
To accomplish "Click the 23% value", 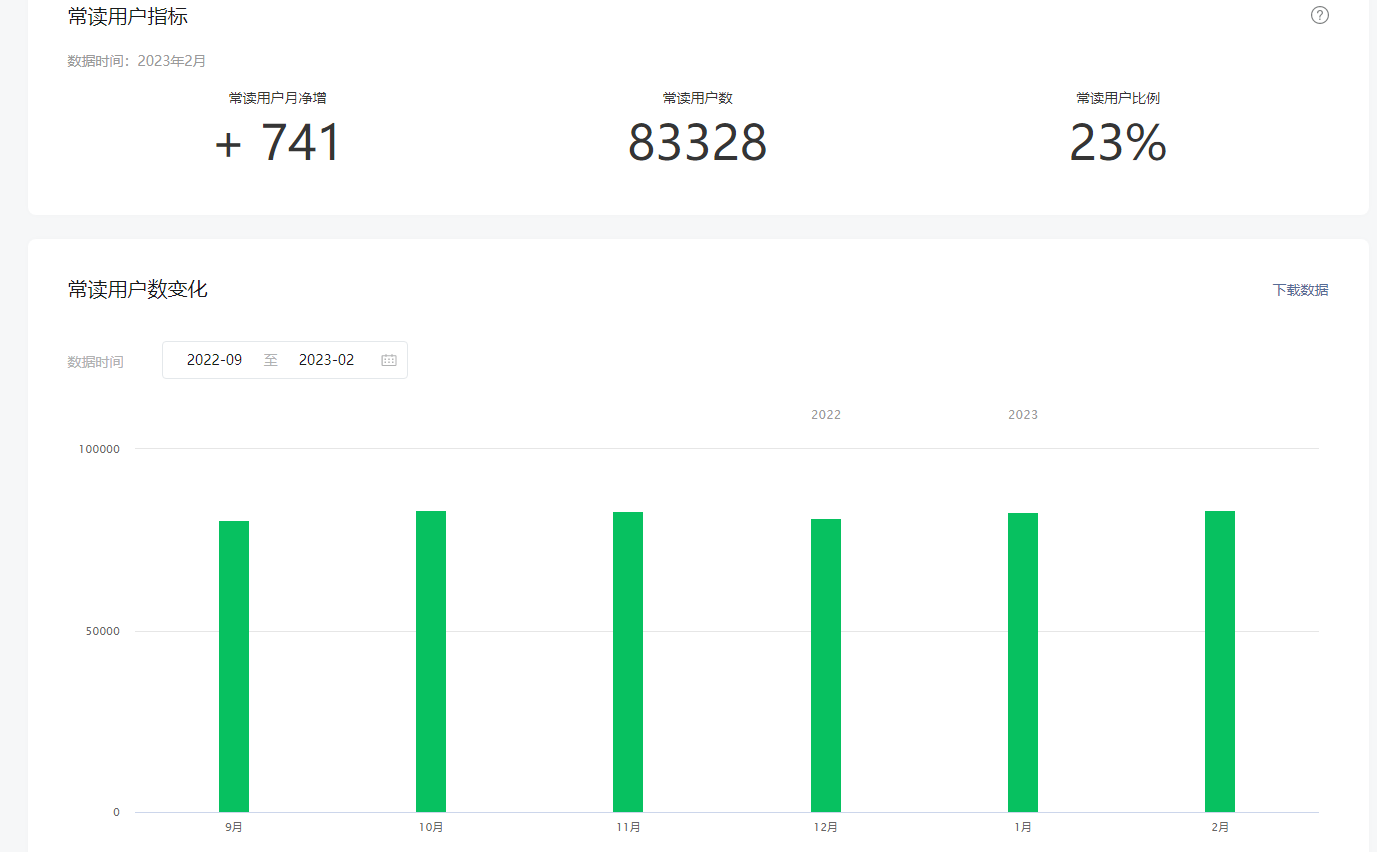I will point(1118,143).
